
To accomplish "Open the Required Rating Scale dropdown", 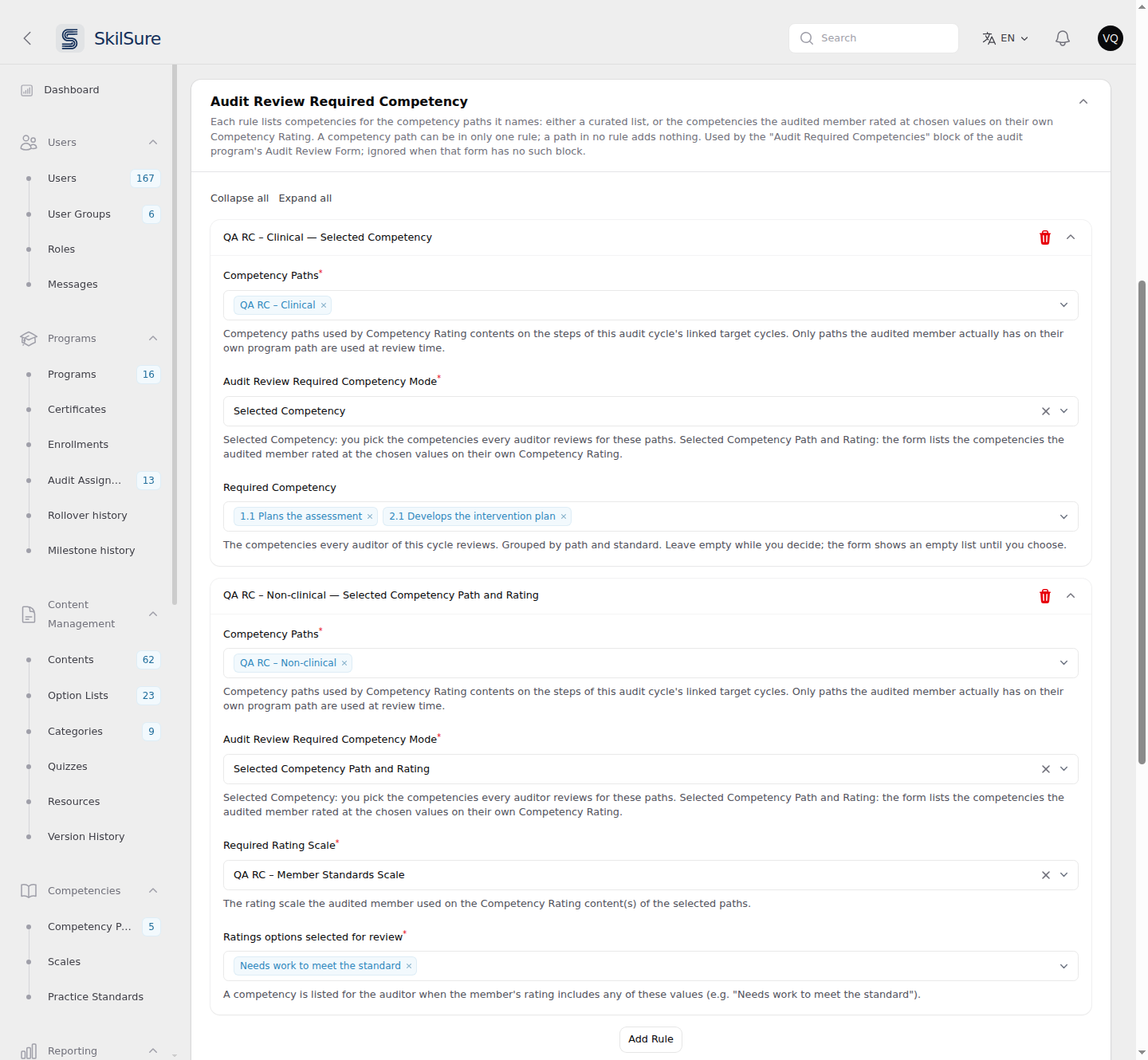I will point(1063,875).
